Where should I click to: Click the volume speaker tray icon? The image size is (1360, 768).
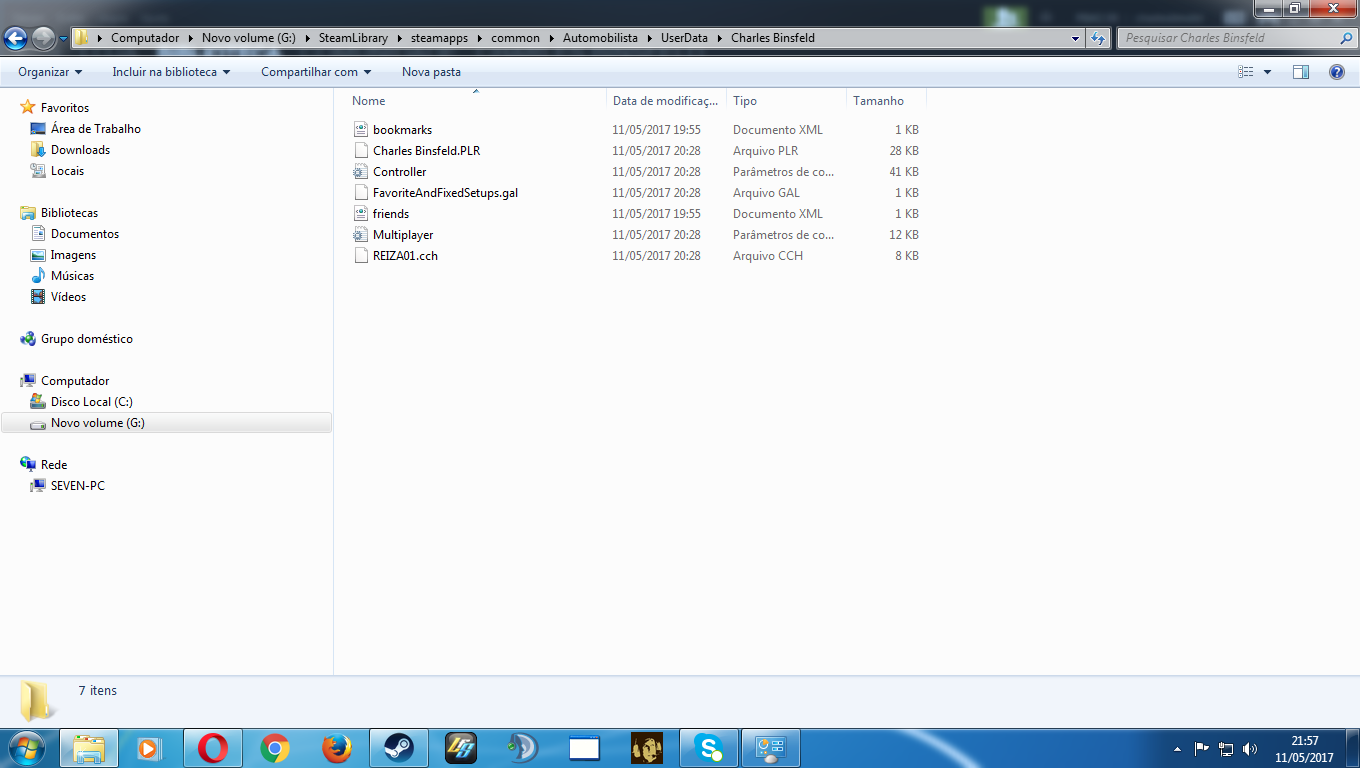[1250, 748]
